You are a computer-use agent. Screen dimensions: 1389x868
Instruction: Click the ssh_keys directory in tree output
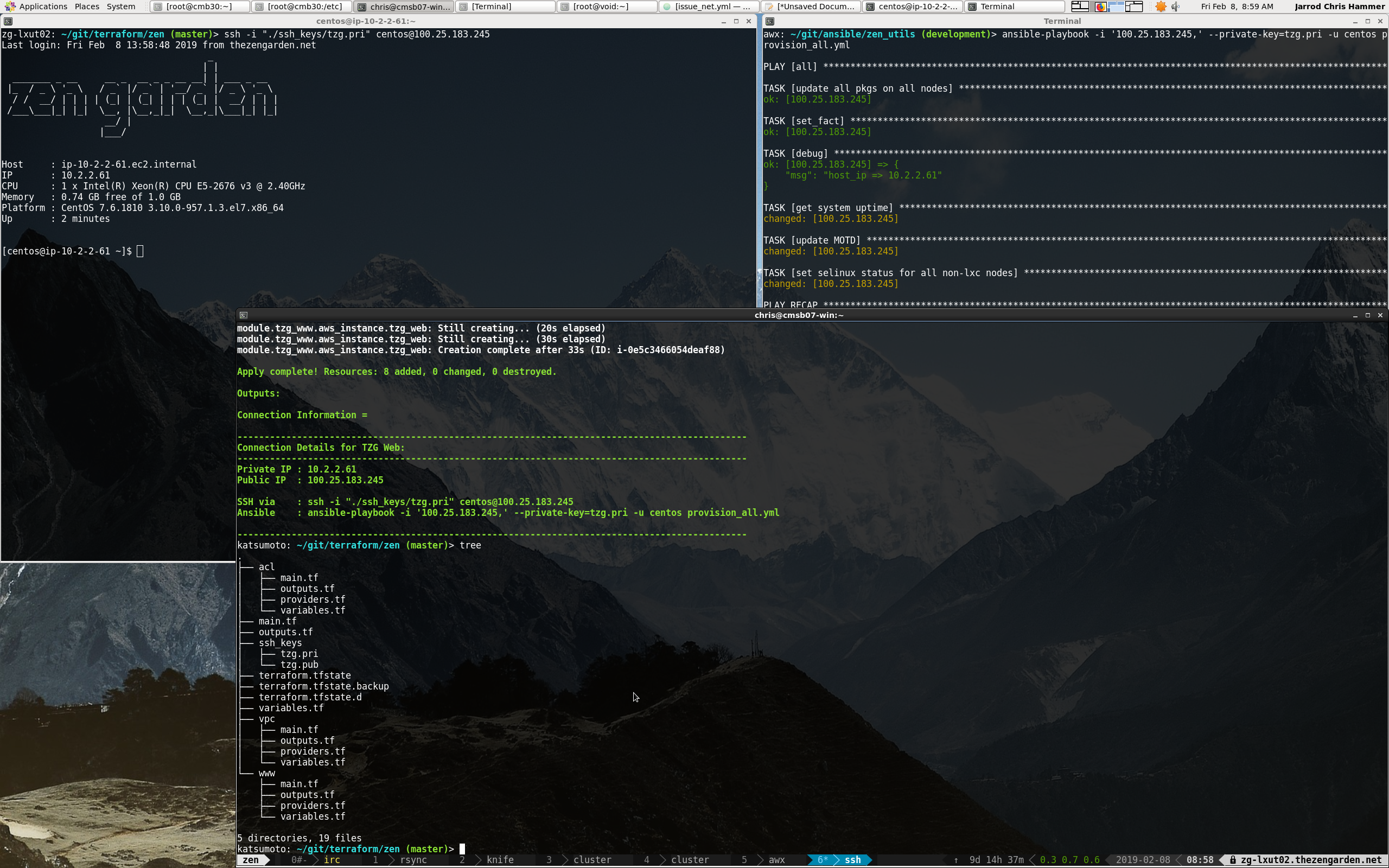(x=280, y=643)
